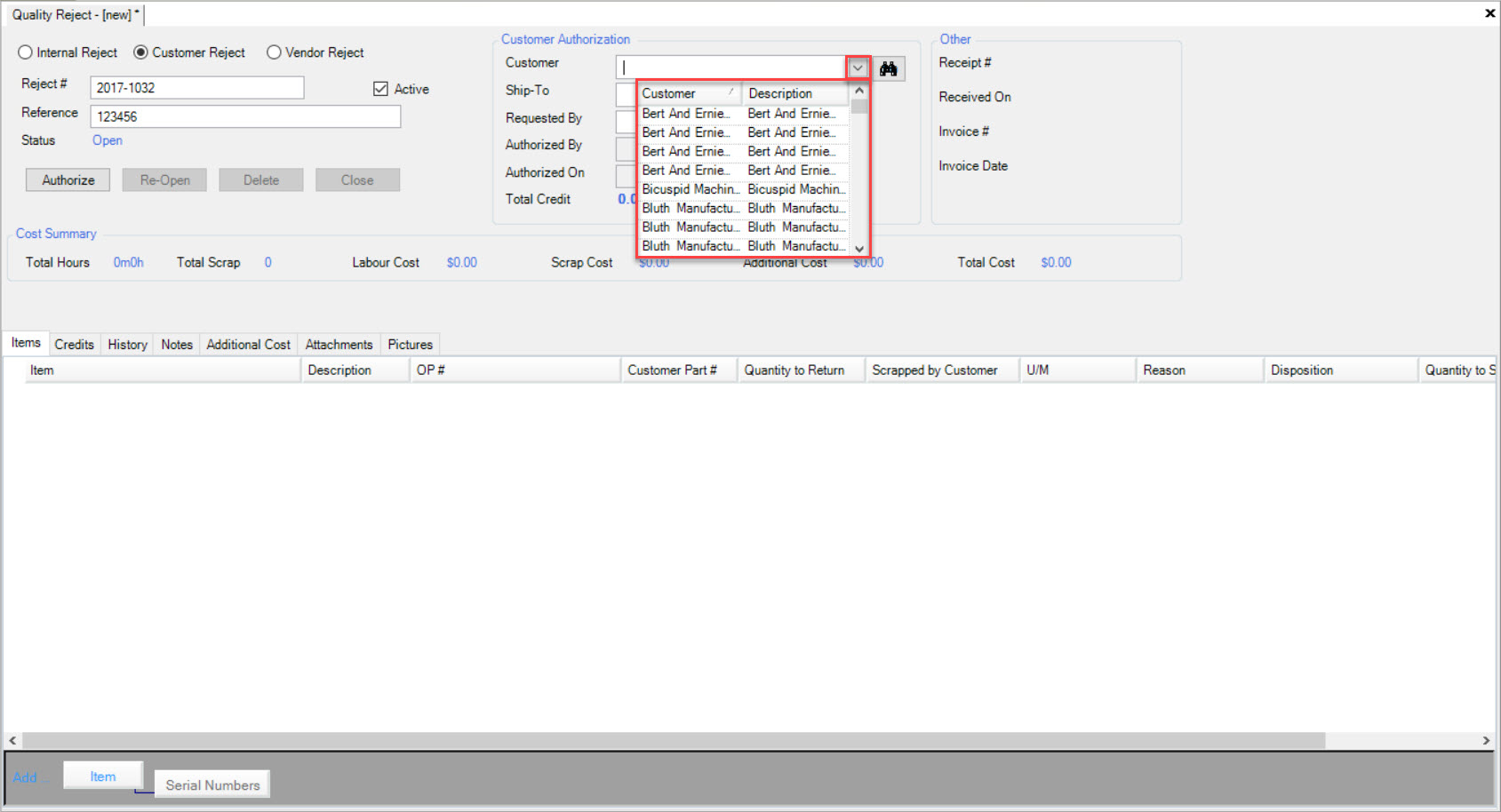
Task: Sort dropdown list by Description column
Action: pos(796,93)
